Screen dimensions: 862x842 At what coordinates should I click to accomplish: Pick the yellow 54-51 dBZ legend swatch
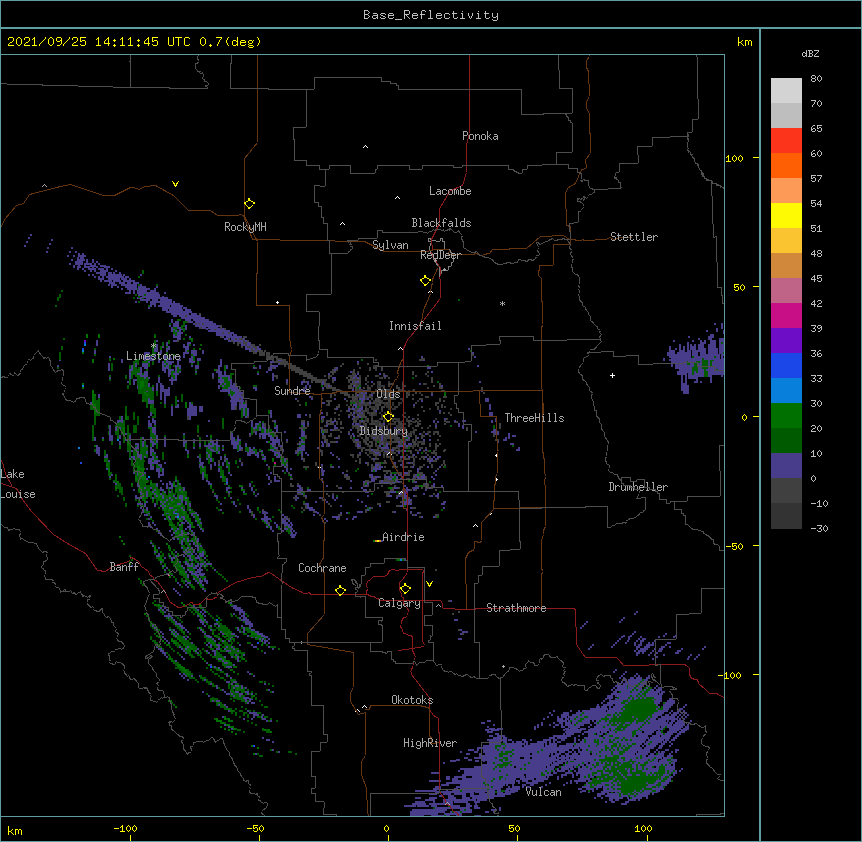tap(786, 215)
